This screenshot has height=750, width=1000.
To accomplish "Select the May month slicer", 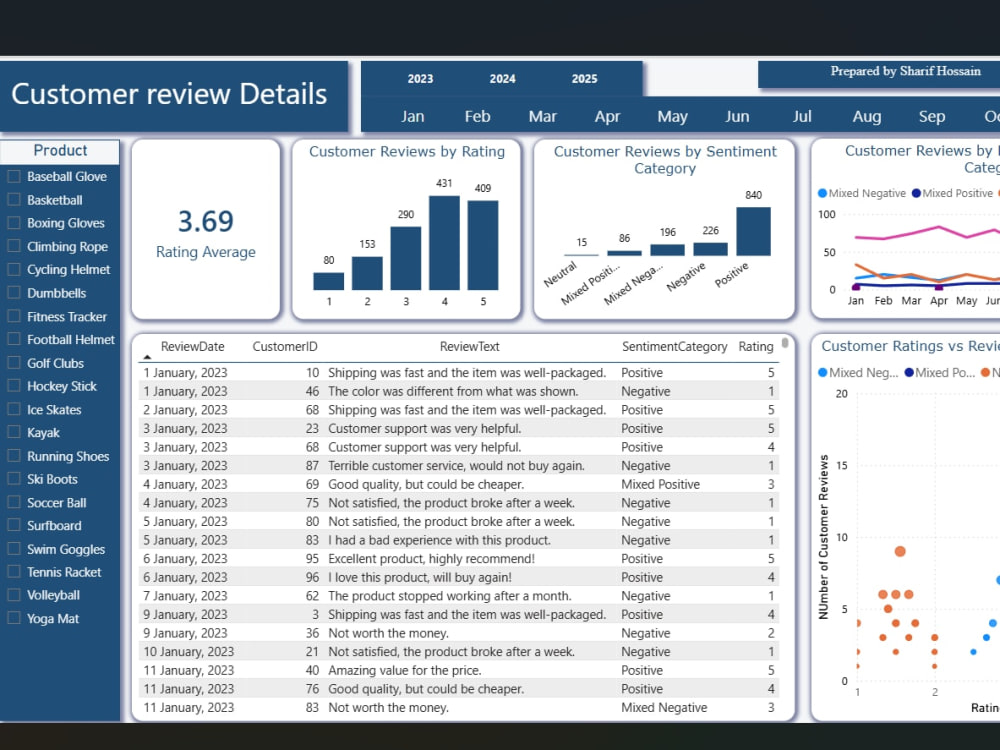I will pos(673,117).
